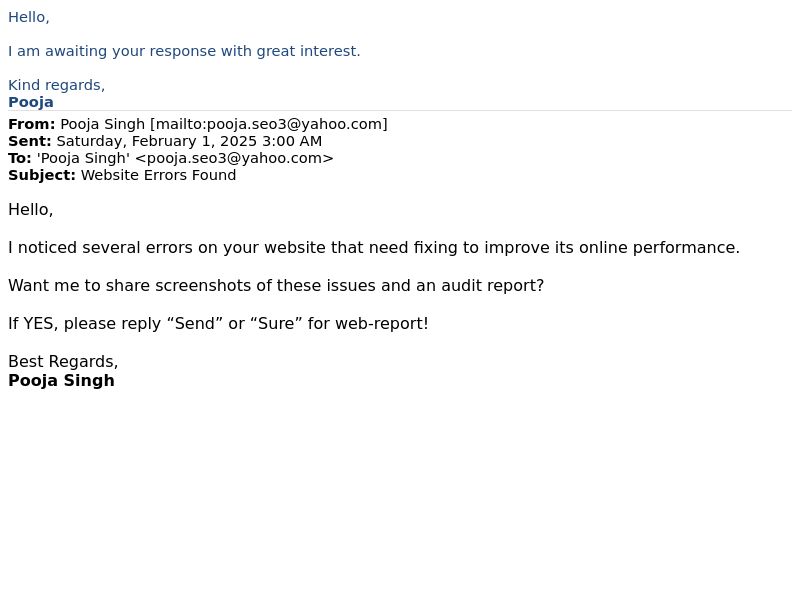Click the horizontal divider line below Pooja
This screenshot has height=600, width=800.
click(400, 111)
